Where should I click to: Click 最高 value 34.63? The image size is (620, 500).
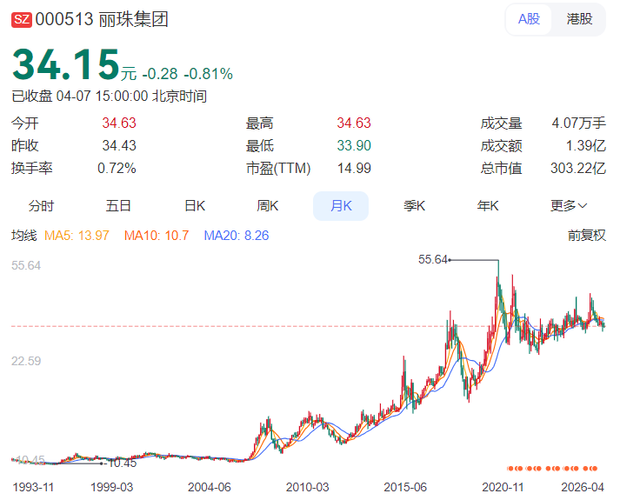point(354,123)
